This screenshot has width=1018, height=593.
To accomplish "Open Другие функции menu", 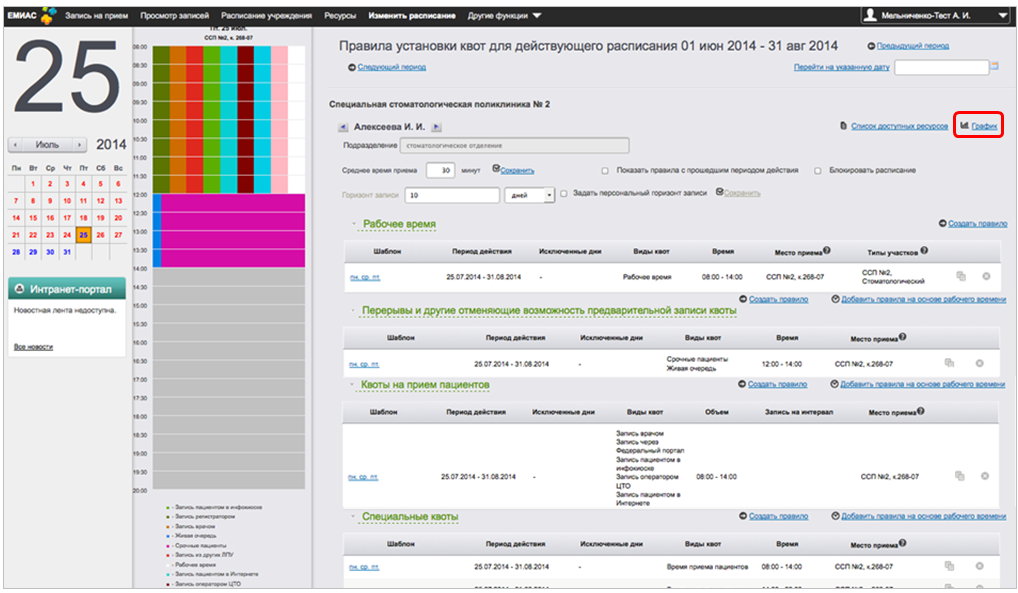I will point(504,16).
